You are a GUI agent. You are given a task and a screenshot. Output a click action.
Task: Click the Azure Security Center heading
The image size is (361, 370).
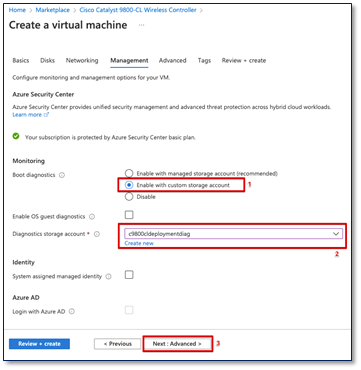click(43, 94)
